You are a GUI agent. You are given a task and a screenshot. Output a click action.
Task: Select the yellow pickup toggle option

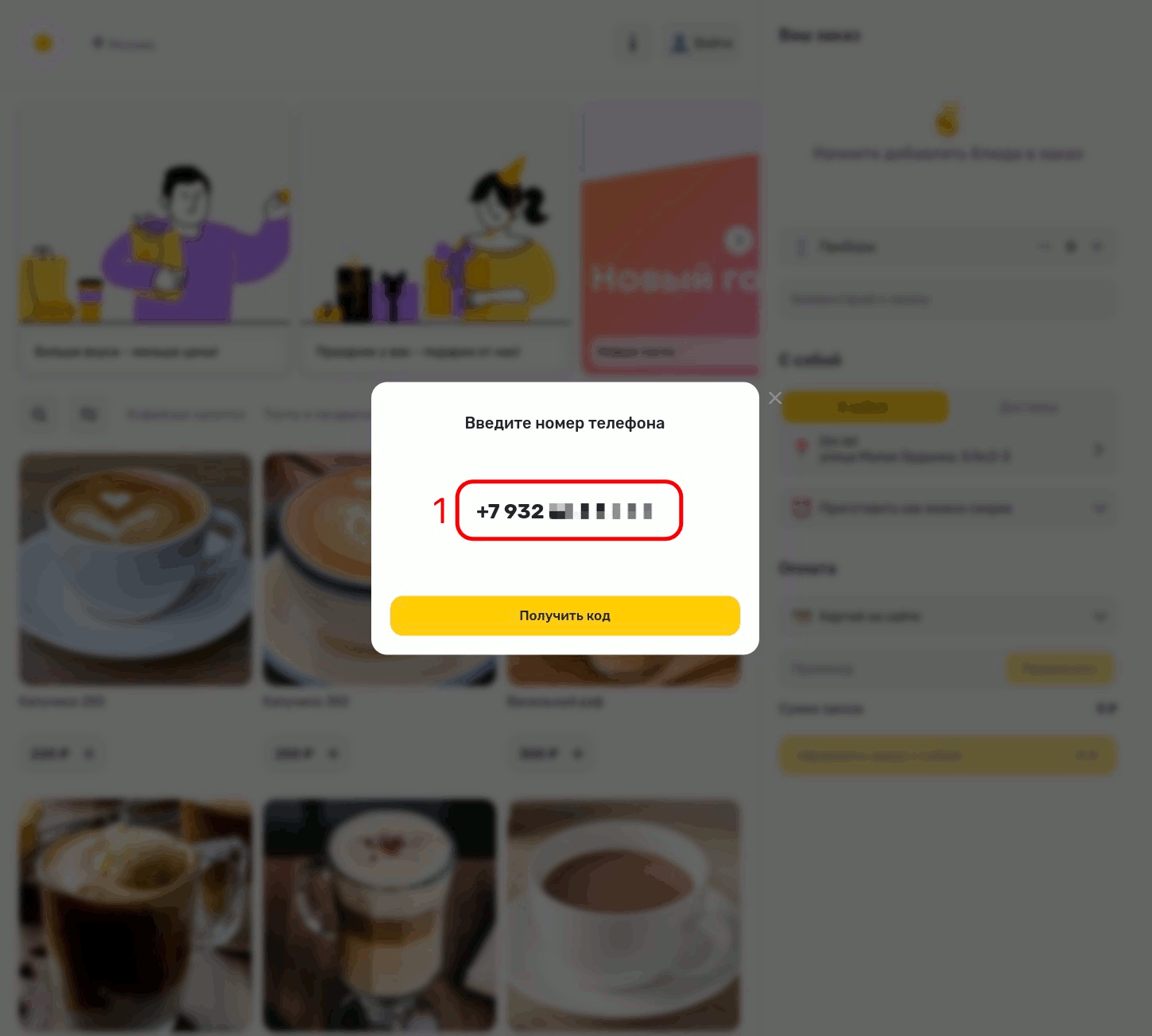[x=864, y=407]
